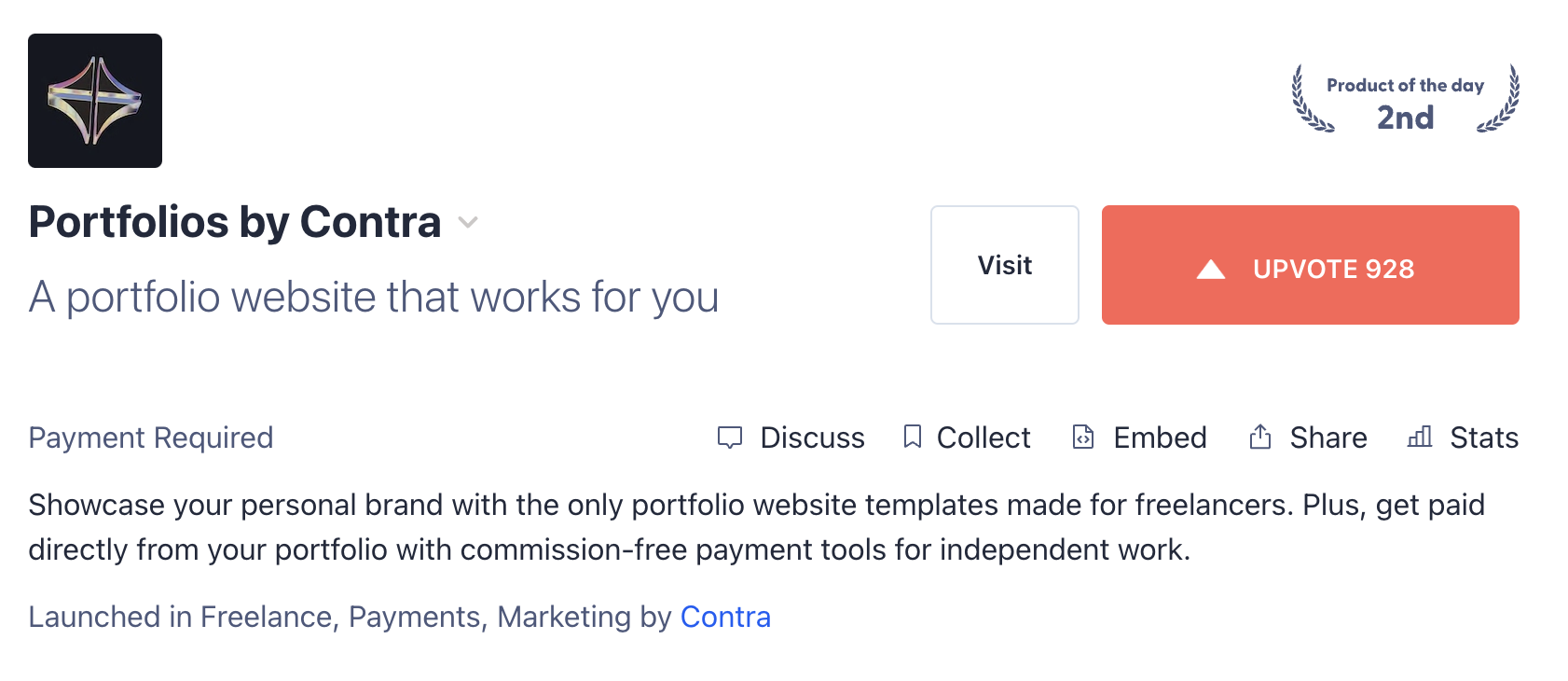Open the Stats text label
This screenshot has height=681, width=1568.
1484,438
